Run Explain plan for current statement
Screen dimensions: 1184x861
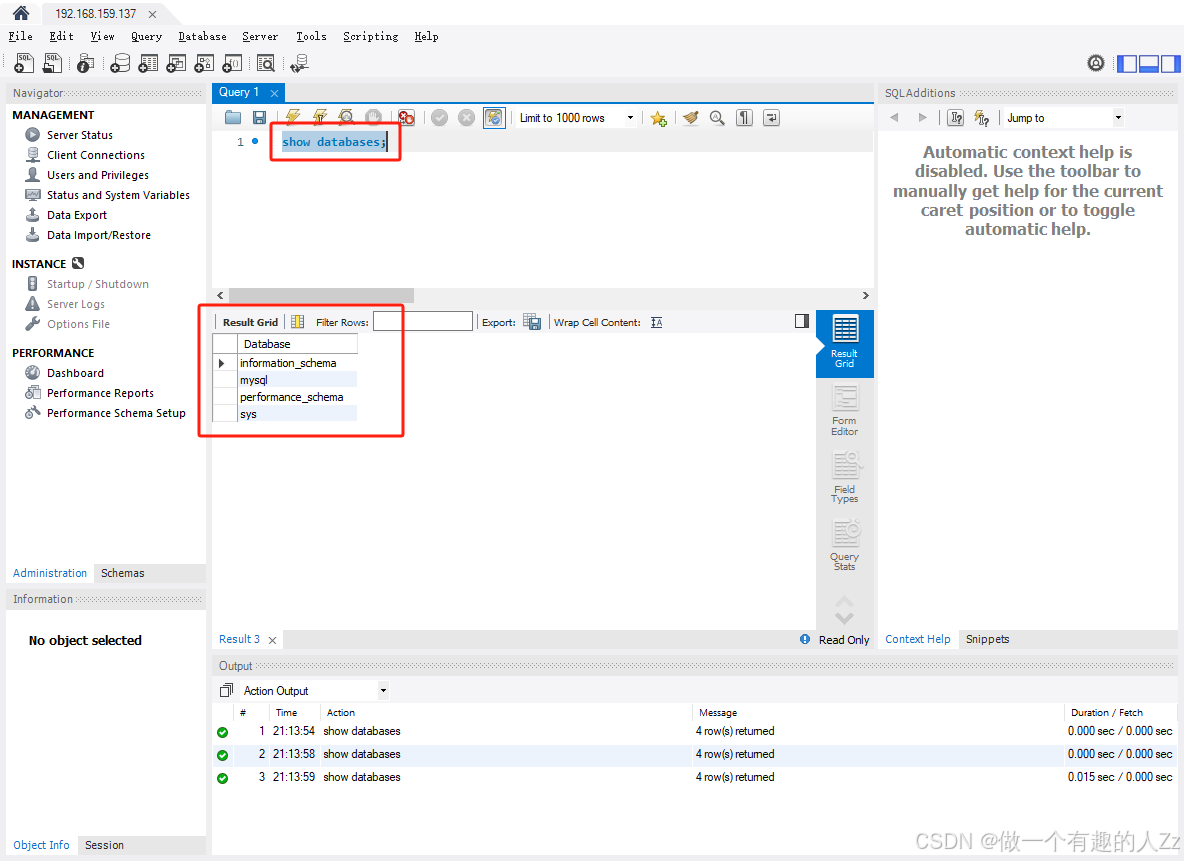tap(346, 117)
